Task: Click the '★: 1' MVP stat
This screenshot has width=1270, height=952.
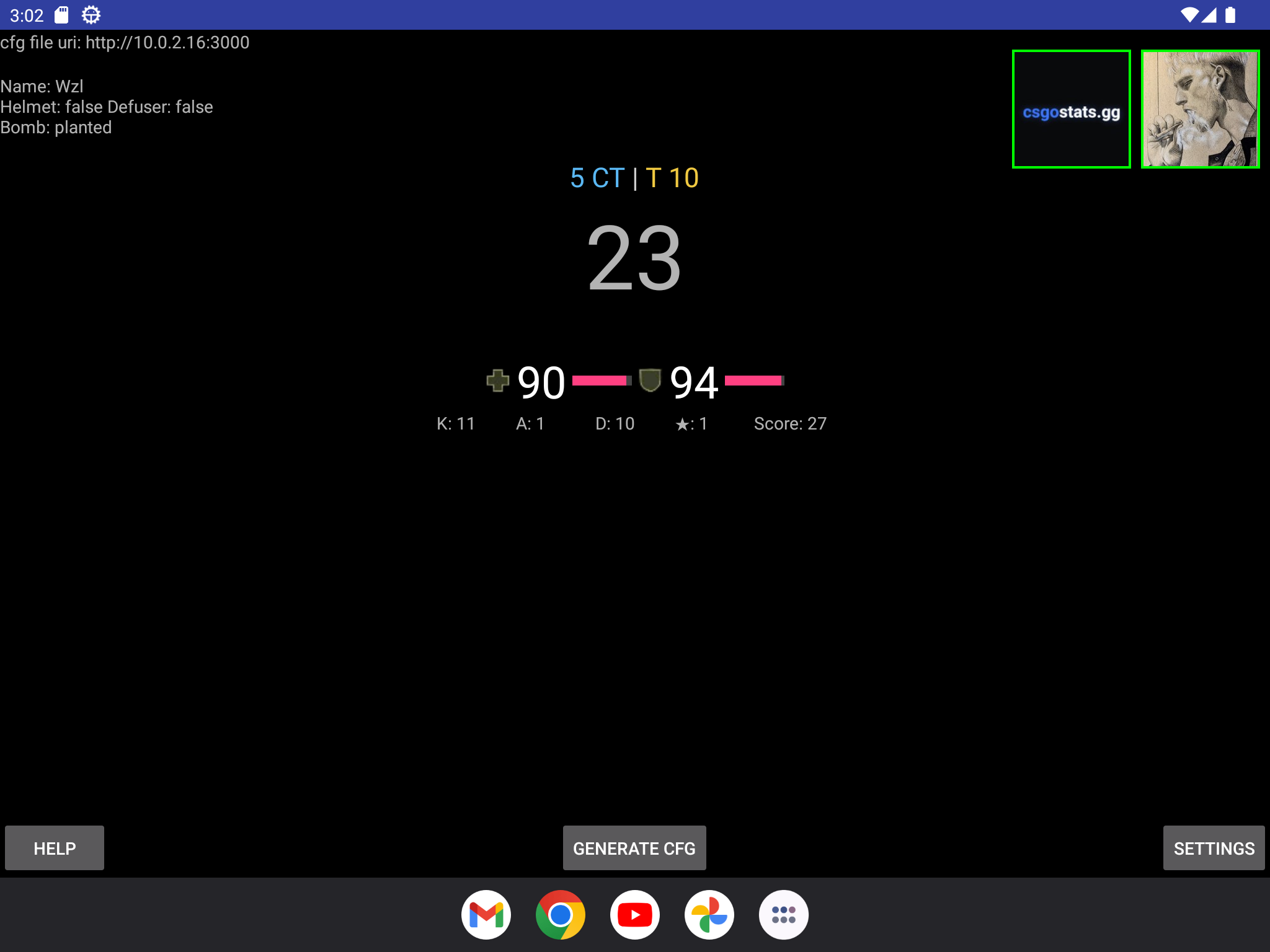Action: click(691, 423)
